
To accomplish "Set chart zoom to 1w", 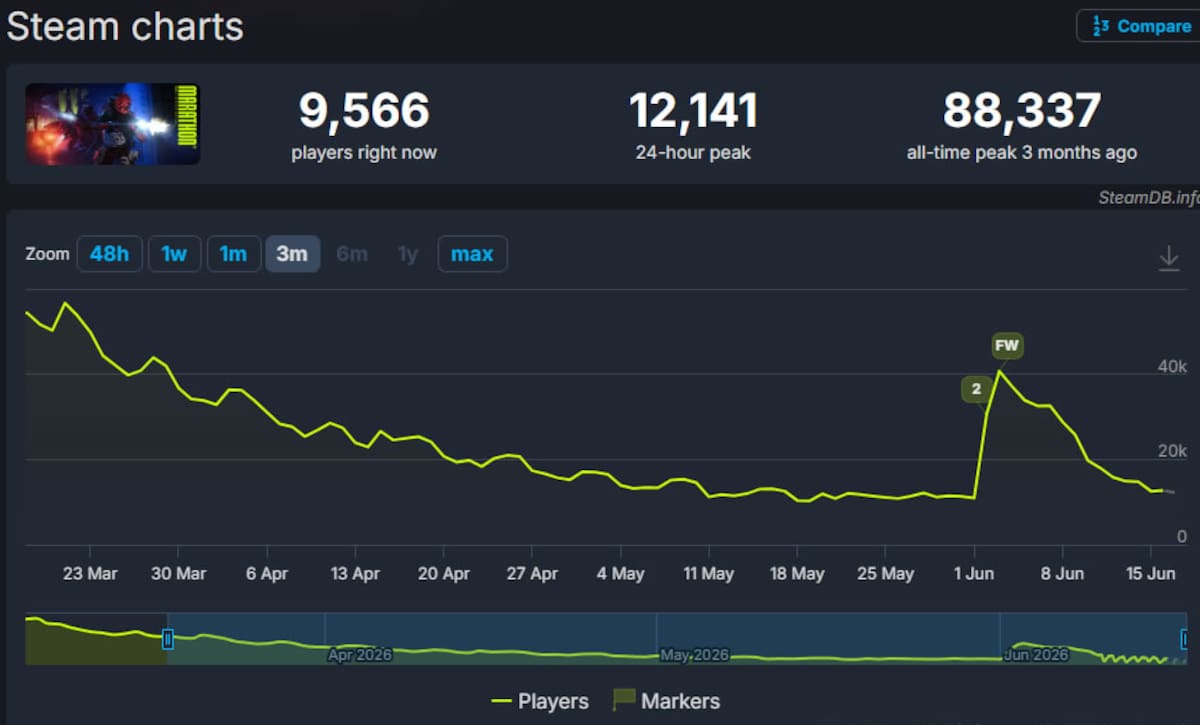I will click(175, 254).
